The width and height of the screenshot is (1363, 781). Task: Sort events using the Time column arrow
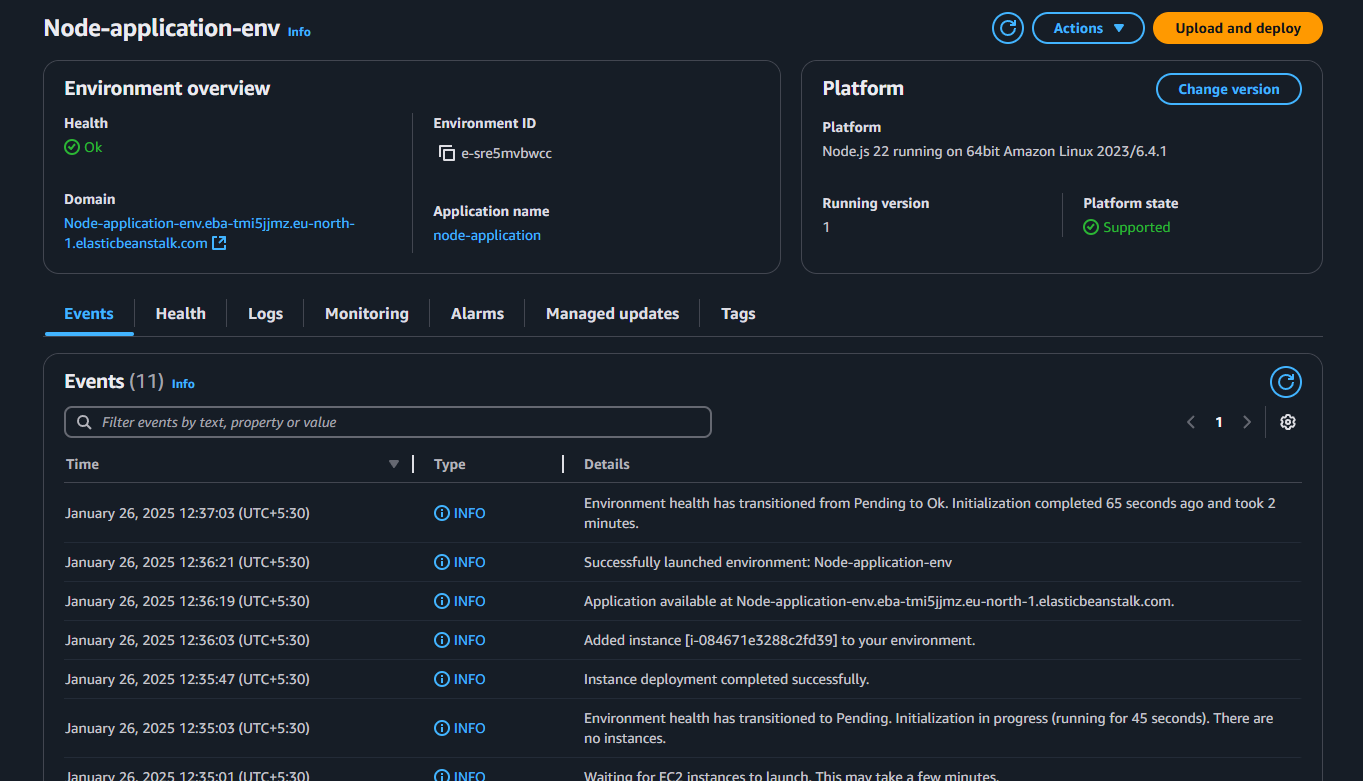point(394,464)
